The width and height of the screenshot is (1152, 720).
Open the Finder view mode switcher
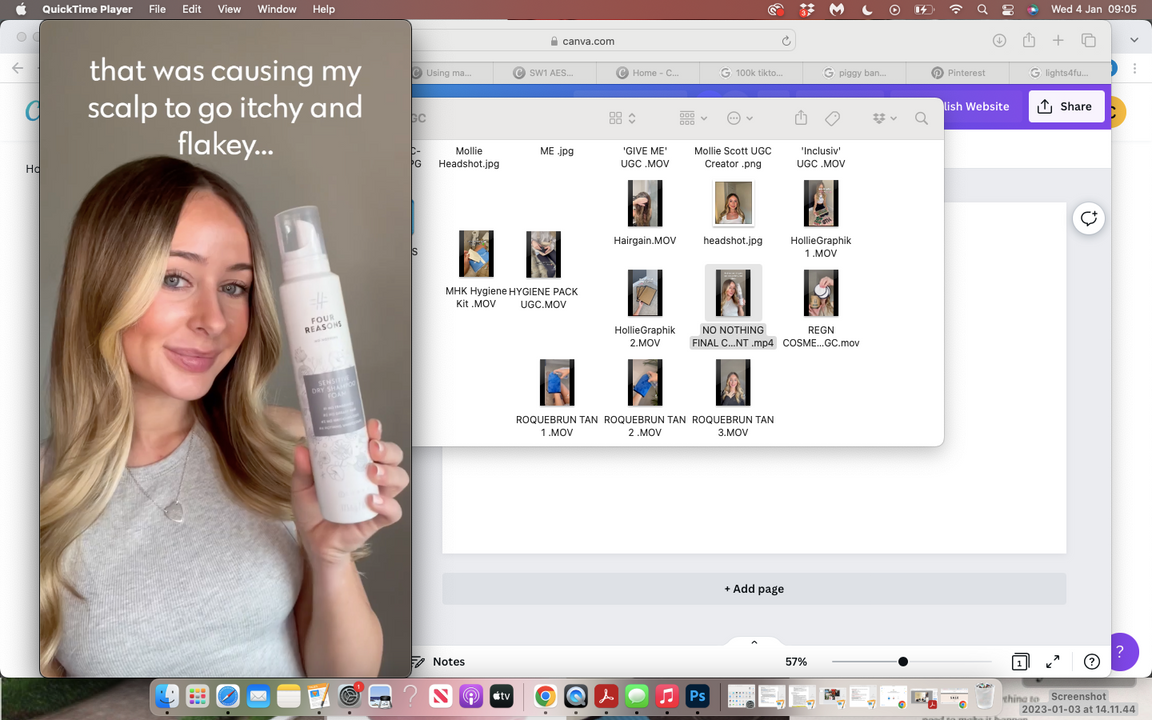point(622,118)
